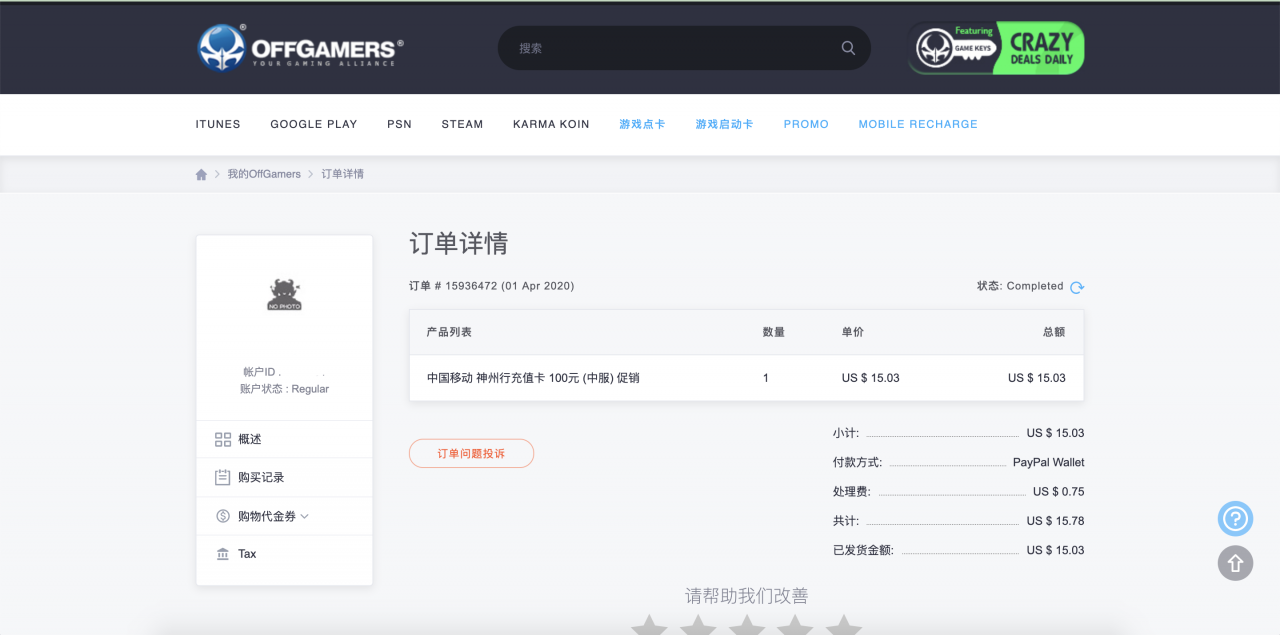The height and width of the screenshot is (635, 1280).
Task: Click the Tax bank building icon
Action: pyautogui.click(x=223, y=554)
